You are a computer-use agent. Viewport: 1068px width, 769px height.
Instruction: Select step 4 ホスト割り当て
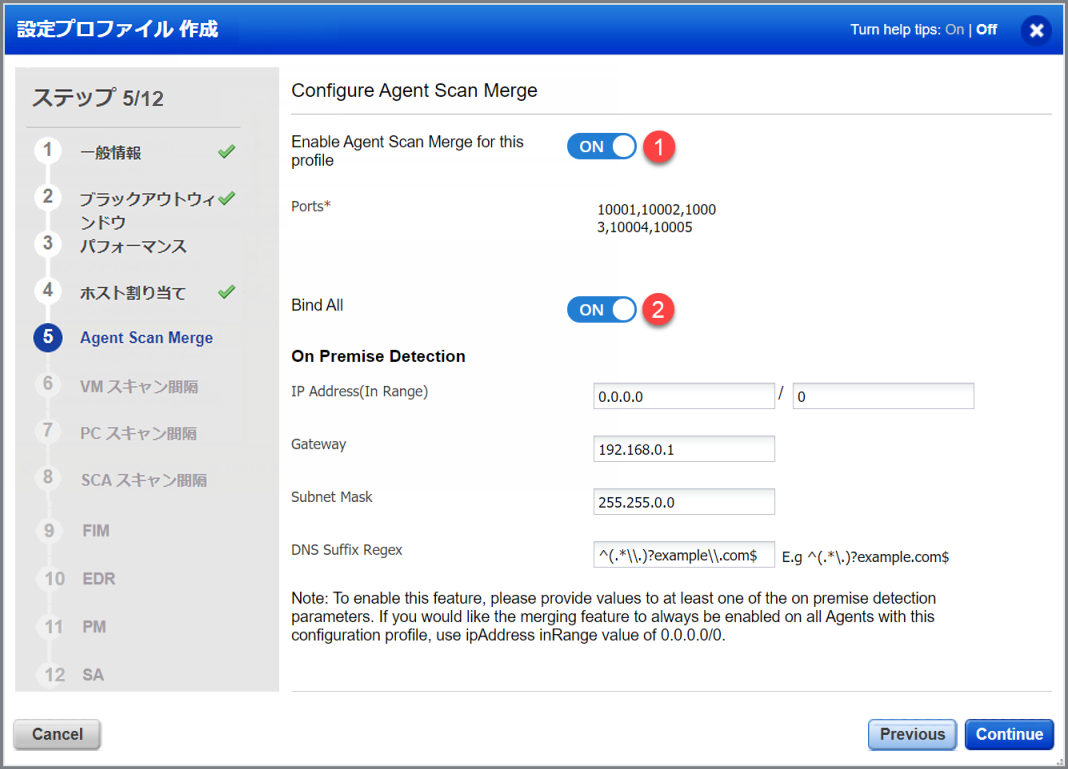click(133, 293)
